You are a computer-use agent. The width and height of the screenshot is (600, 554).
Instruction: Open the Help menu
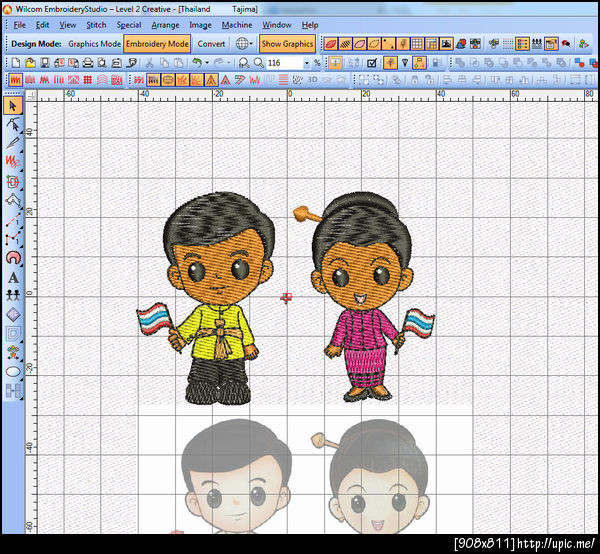tap(310, 25)
